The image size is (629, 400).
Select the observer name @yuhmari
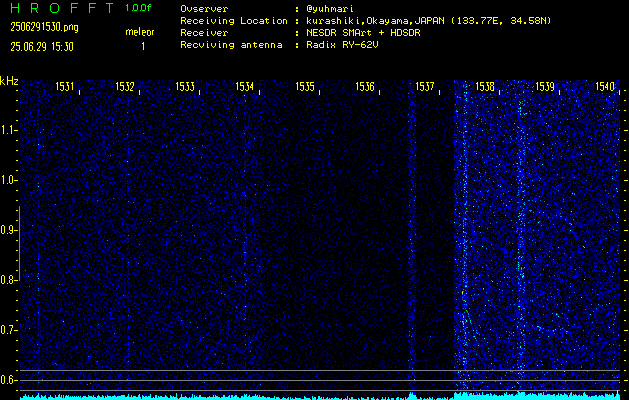pyautogui.click(x=330, y=9)
